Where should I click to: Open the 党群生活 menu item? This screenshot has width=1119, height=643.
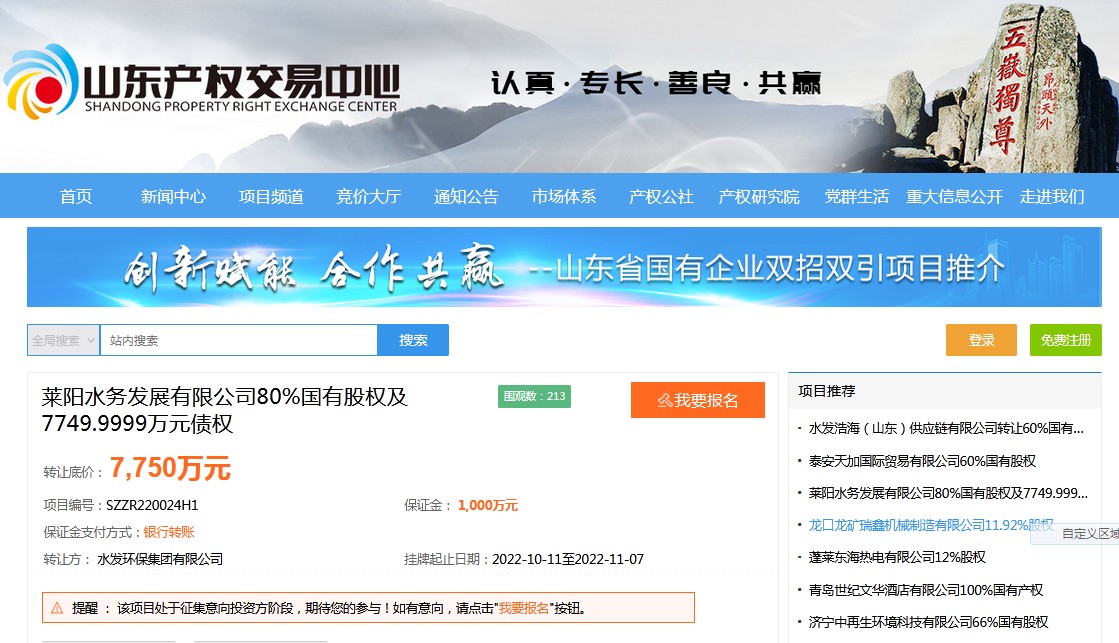point(856,196)
